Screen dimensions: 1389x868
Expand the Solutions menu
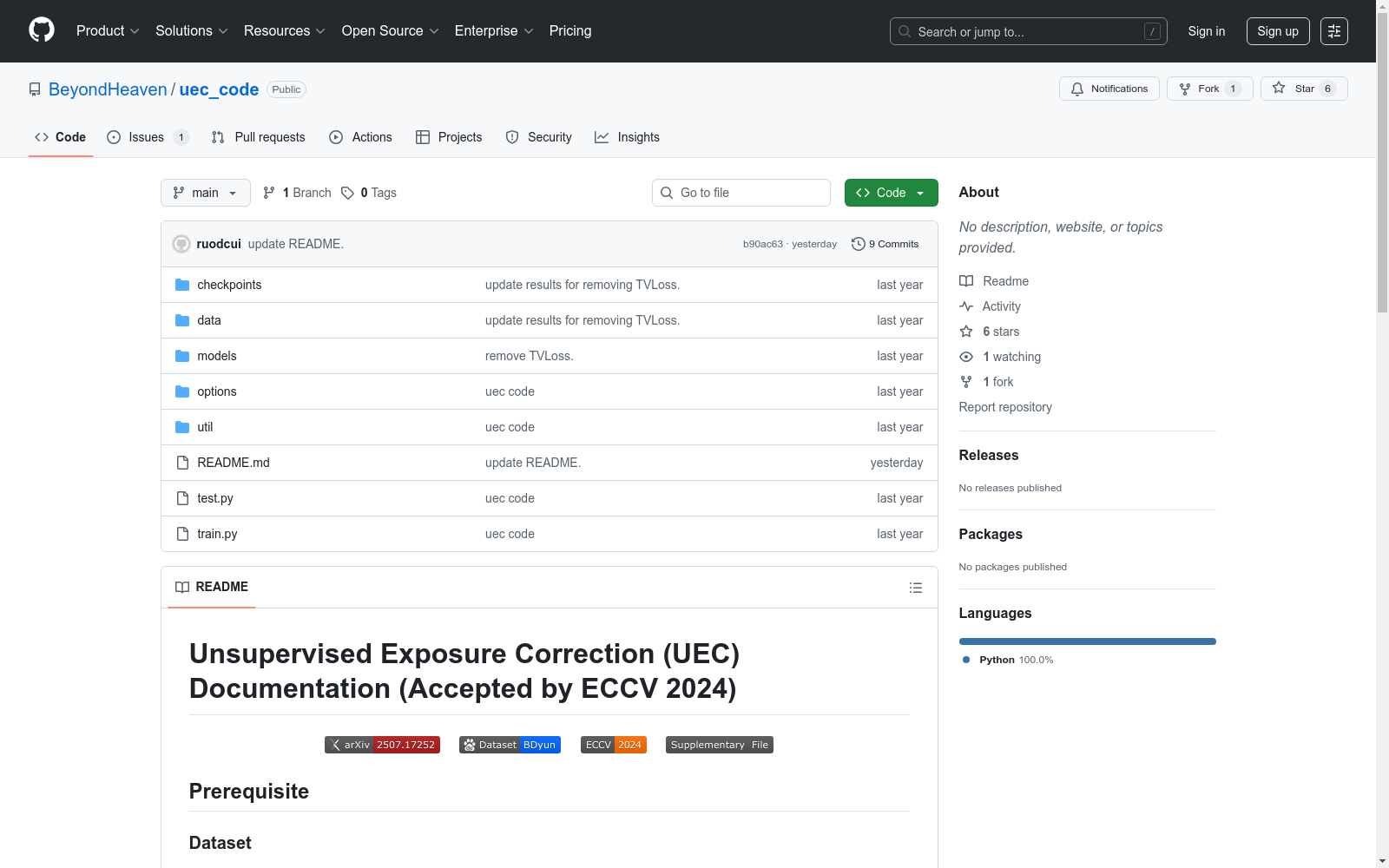point(192,31)
